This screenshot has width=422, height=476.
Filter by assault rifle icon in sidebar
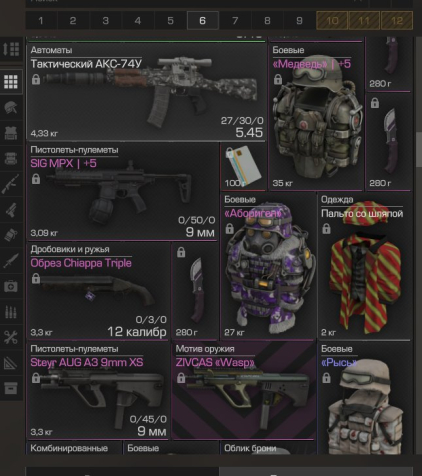[x=11, y=184]
